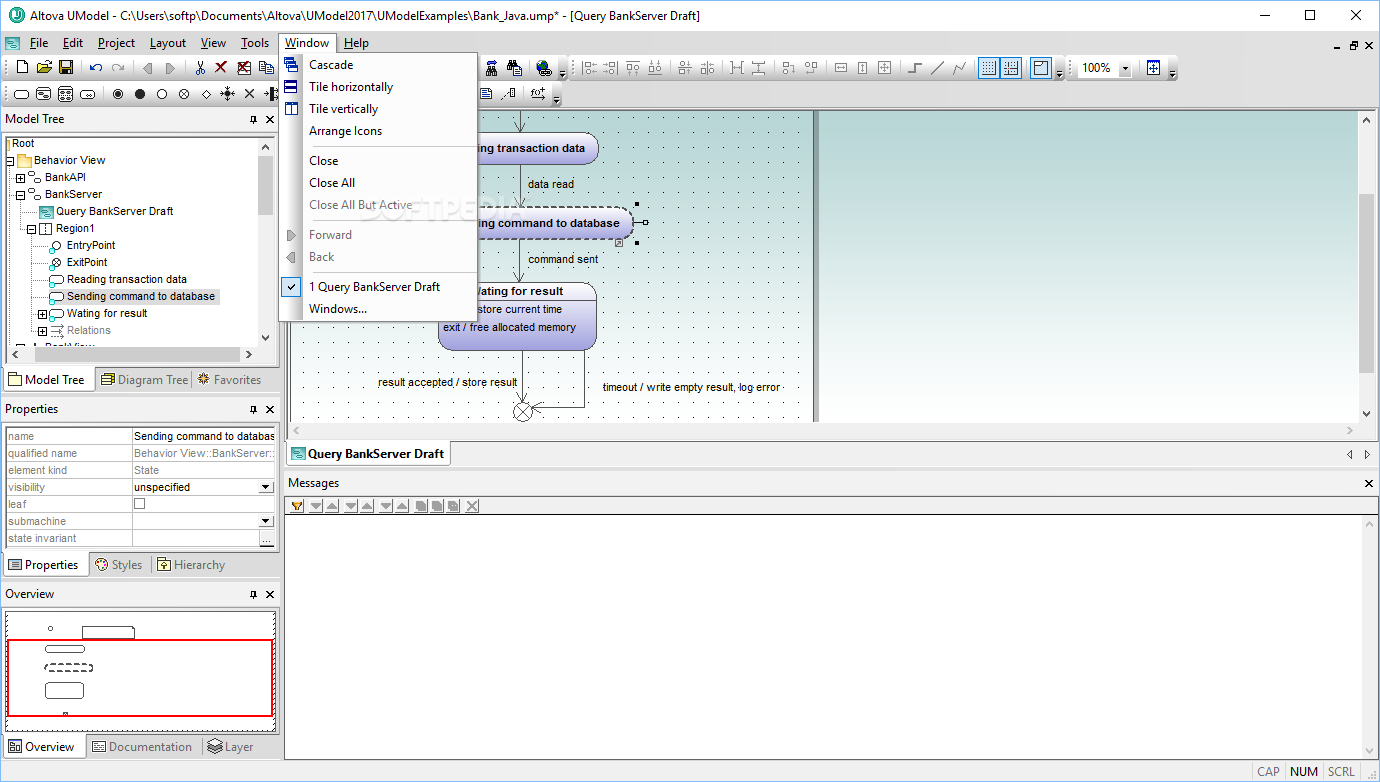Click the Query BankServer Draft diagram tab
The image size is (1380, 782).
point(367,454)
